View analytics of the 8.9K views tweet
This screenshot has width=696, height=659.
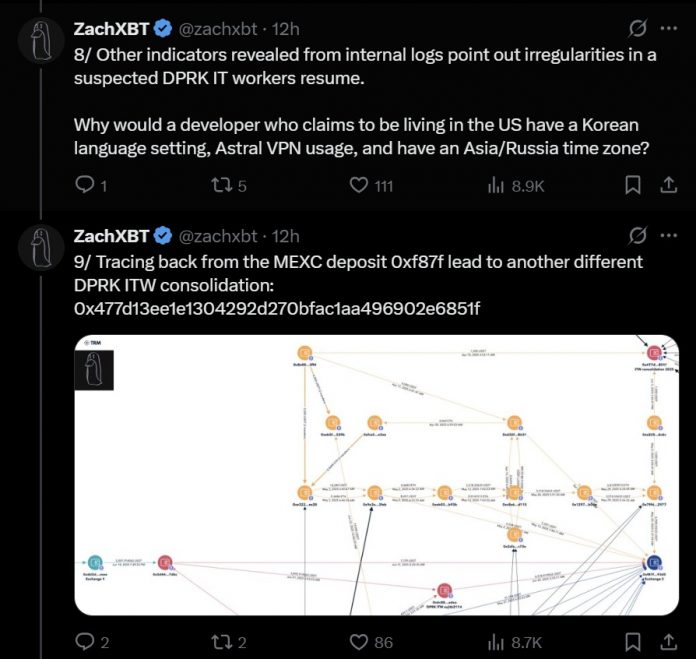[x=495, y=185]
